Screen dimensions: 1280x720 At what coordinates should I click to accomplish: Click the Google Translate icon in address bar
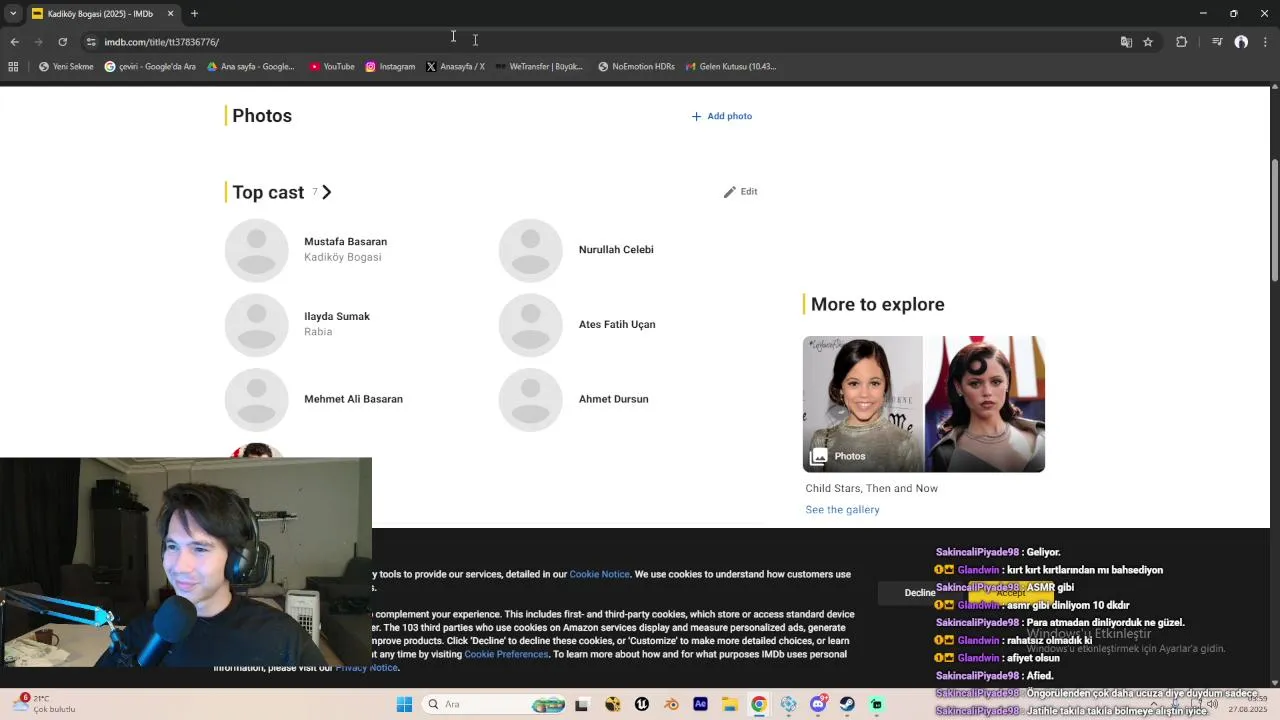click(1126, 42)
